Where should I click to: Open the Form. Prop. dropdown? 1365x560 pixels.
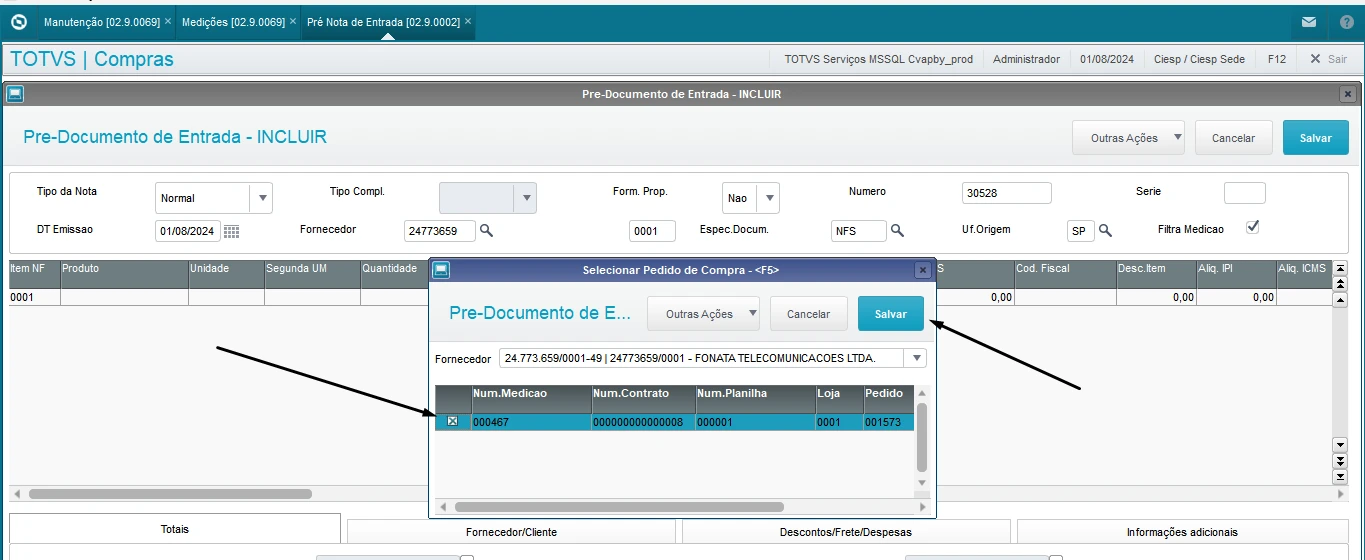(x=769, y=198)
